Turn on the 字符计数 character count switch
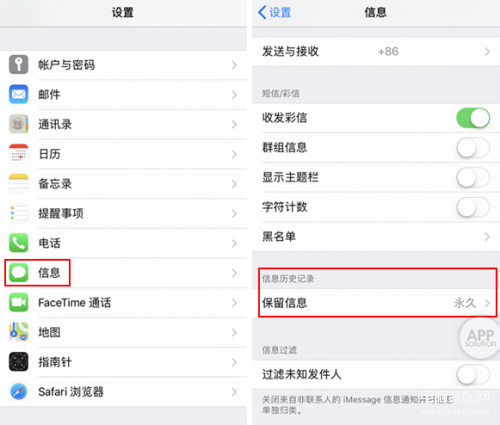Viewport: 500px width, 425px height. click(473, 207)
